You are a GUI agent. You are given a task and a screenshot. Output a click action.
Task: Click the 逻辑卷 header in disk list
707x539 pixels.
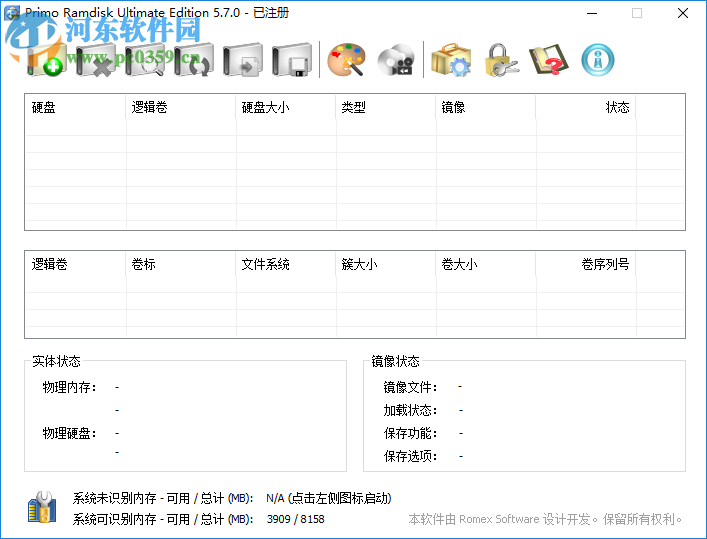180,107
